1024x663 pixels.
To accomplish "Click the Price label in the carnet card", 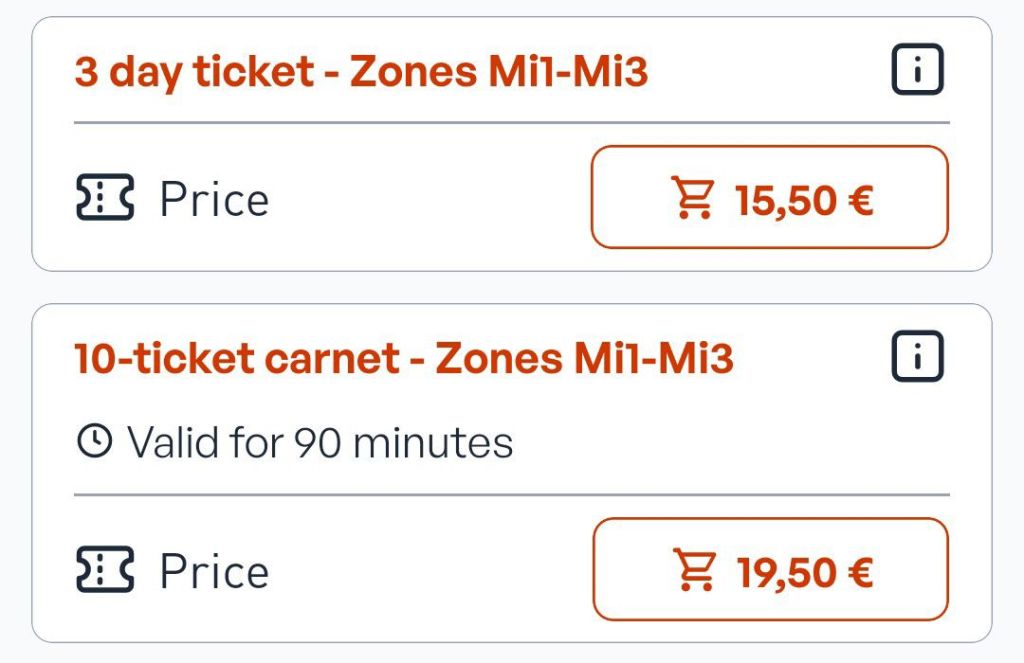I will 214,572.
